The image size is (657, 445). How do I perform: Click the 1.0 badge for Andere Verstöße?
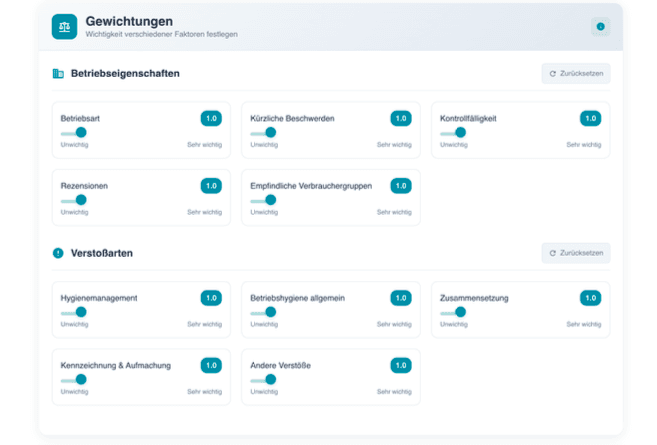coord(400,366)
